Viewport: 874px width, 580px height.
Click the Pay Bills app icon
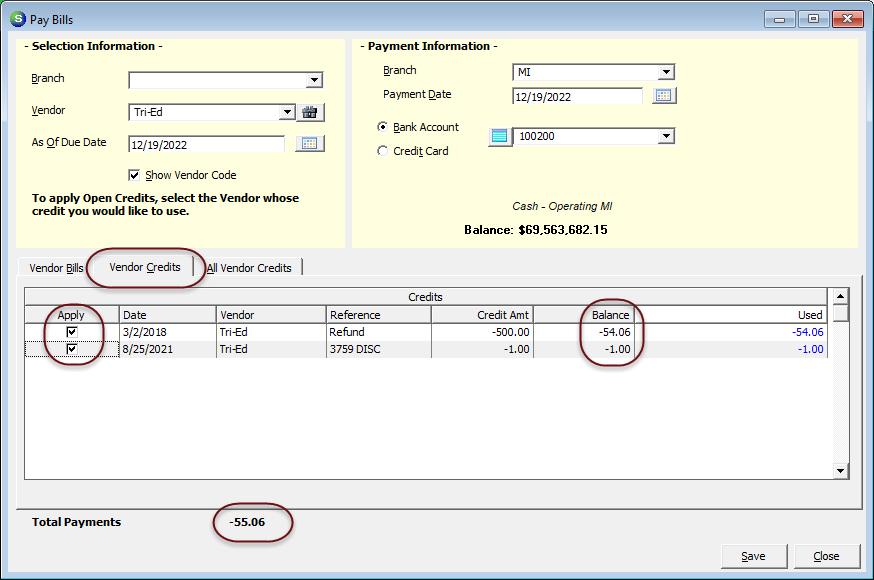[18, 19]
